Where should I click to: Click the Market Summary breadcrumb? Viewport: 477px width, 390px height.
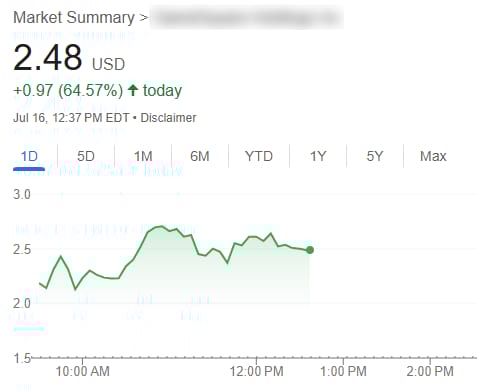[74, 17]
